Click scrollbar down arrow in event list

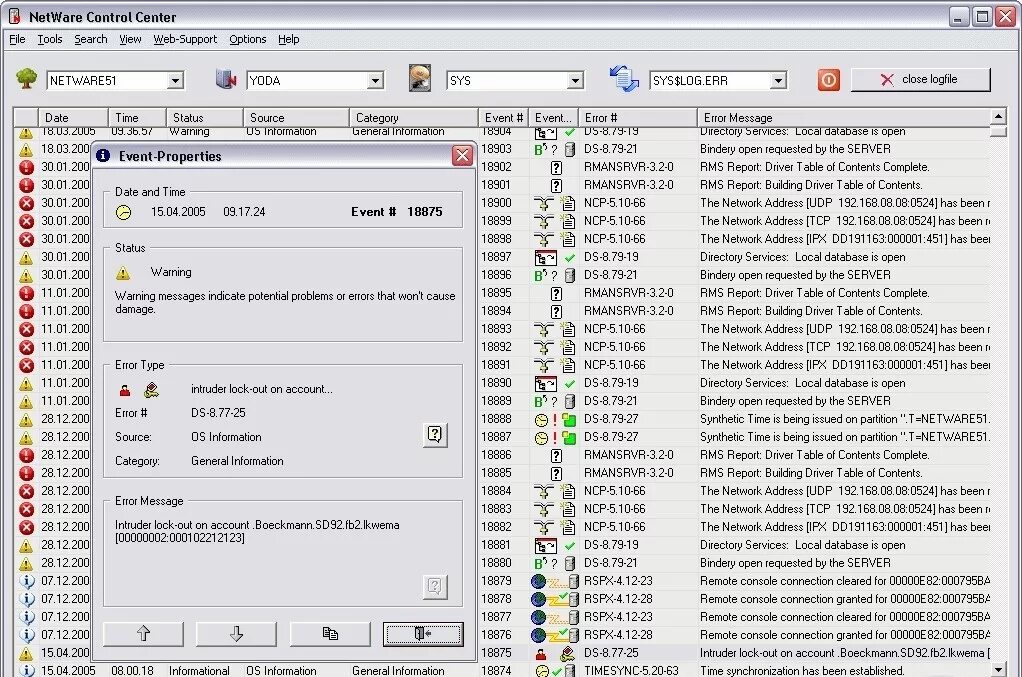click(998, 669)
